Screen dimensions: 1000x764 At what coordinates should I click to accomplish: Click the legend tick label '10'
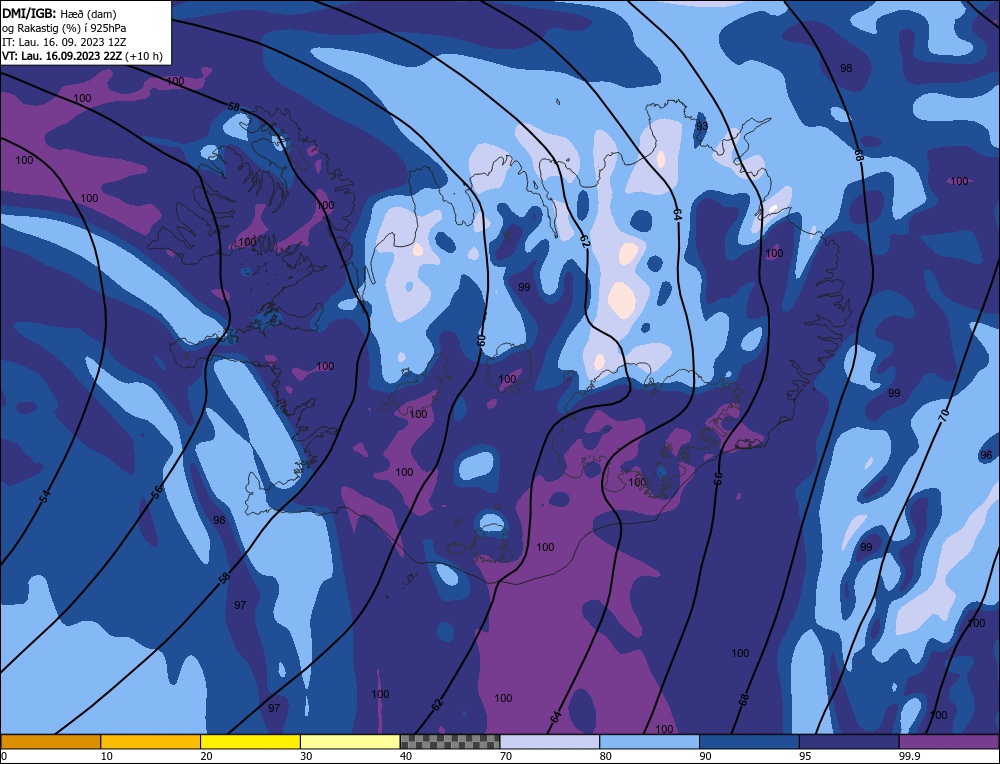click(x=106, y=756)
